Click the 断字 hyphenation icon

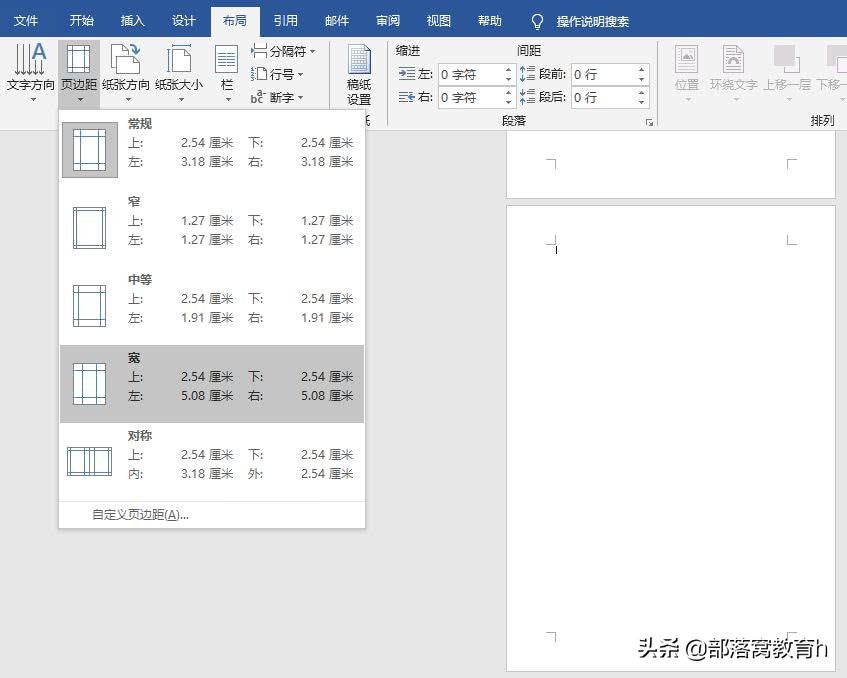point(258,97)
